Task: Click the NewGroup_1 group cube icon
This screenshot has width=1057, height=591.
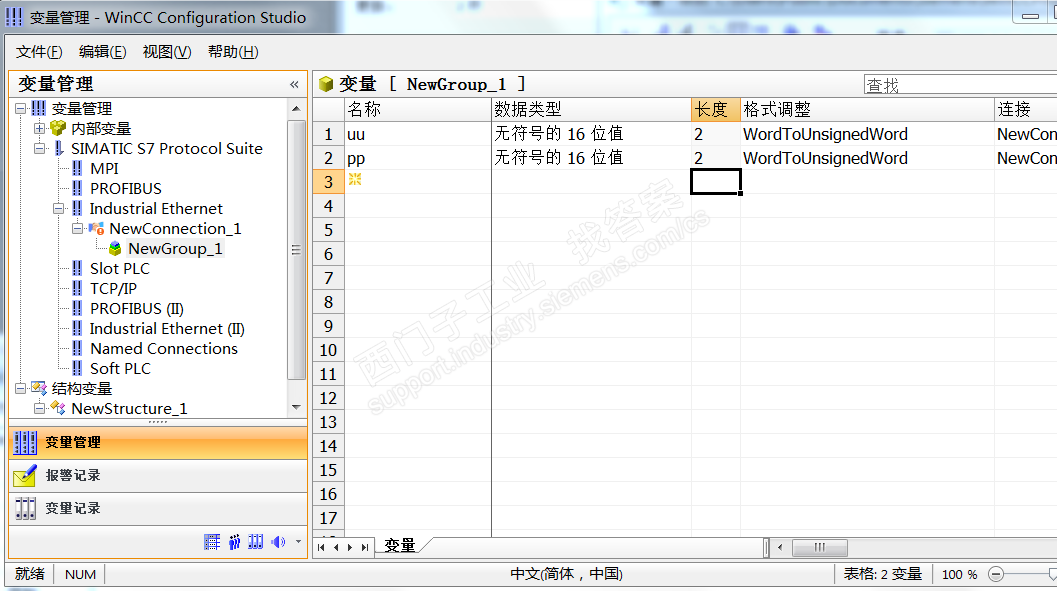Action: tap(115, 249)
